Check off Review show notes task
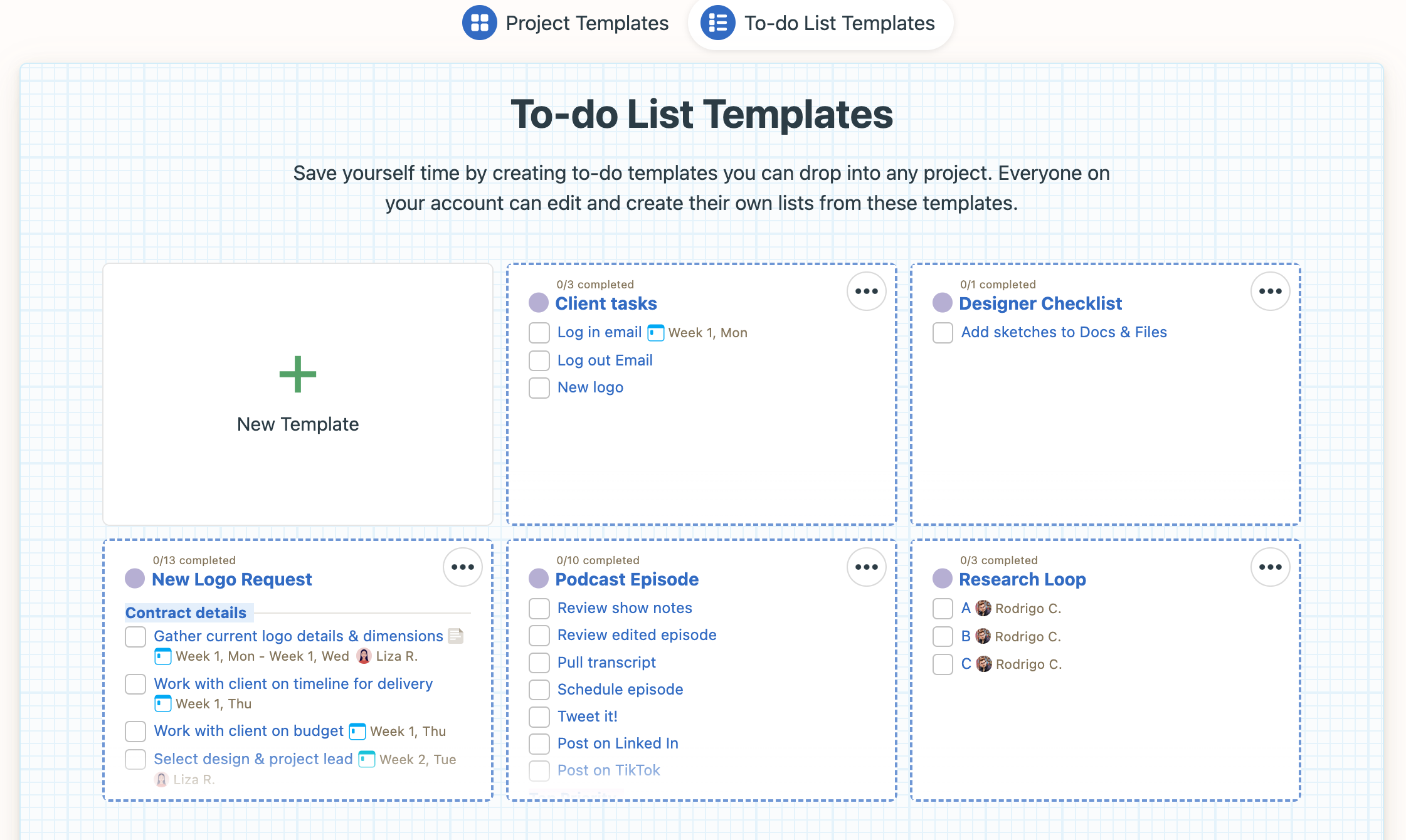This screenshot has height=840, width=1406. pyautogui.click(x=539, y=608)
